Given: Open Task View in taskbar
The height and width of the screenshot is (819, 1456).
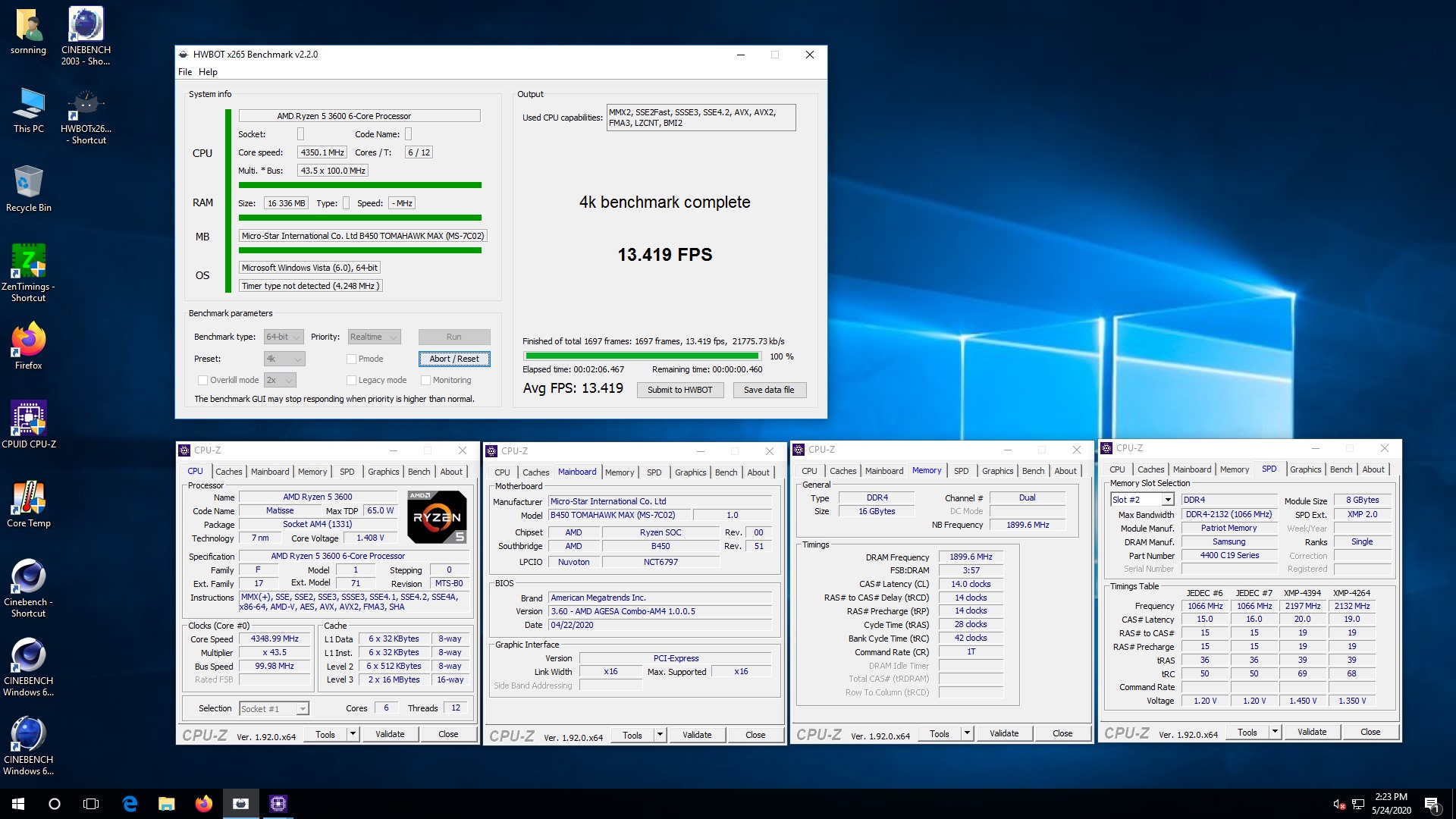Looking at the screenshot, I should (91, 804).
